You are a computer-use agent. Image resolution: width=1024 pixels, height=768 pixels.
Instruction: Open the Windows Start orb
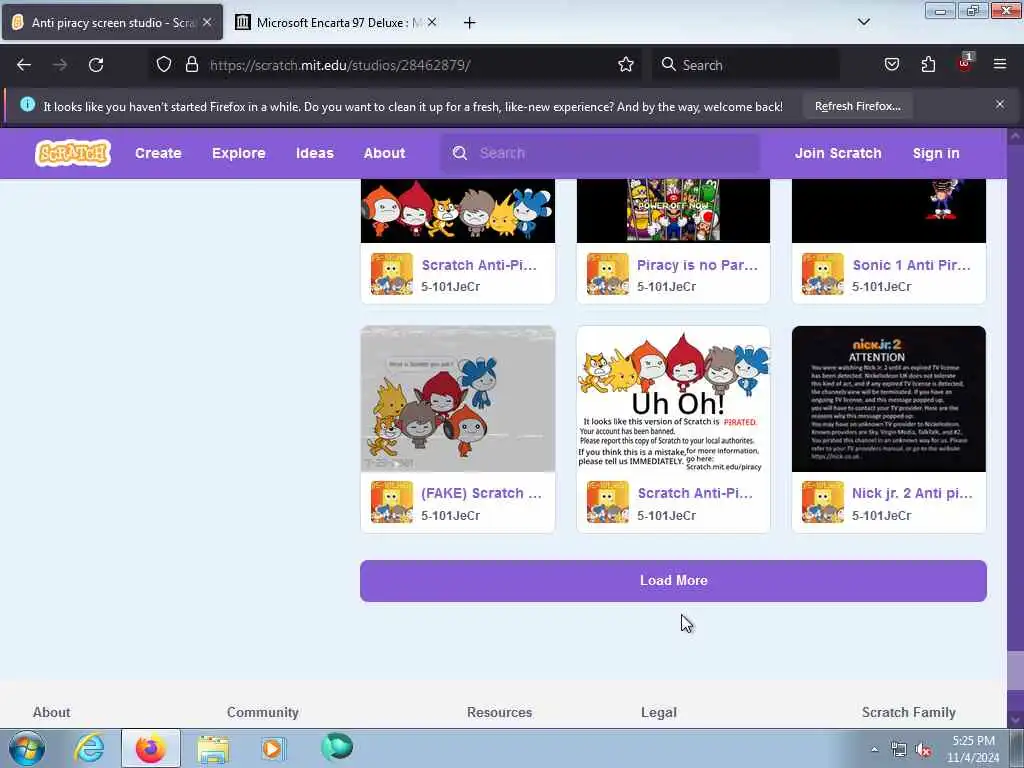(x=27, y=748)
